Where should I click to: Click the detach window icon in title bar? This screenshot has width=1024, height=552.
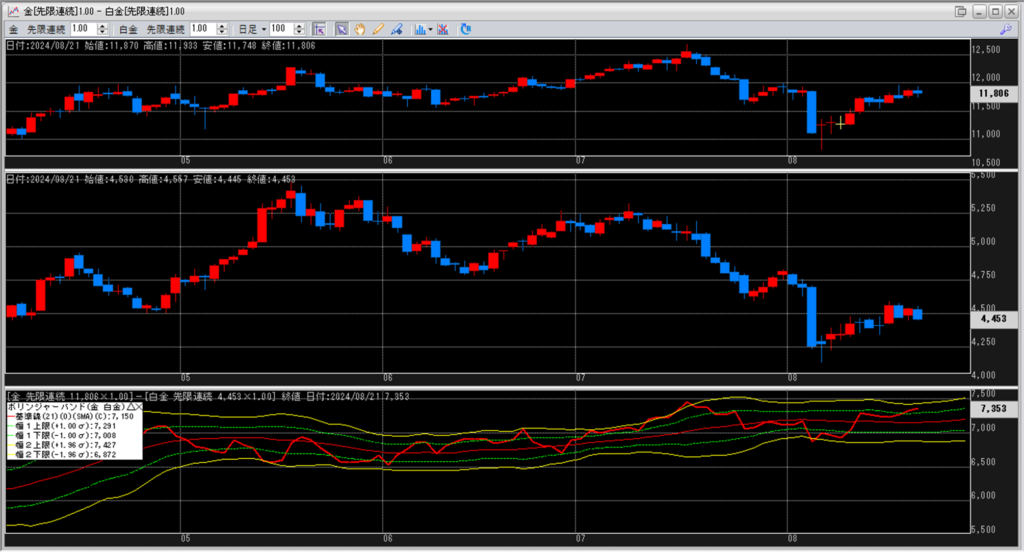tap(961, 11)
